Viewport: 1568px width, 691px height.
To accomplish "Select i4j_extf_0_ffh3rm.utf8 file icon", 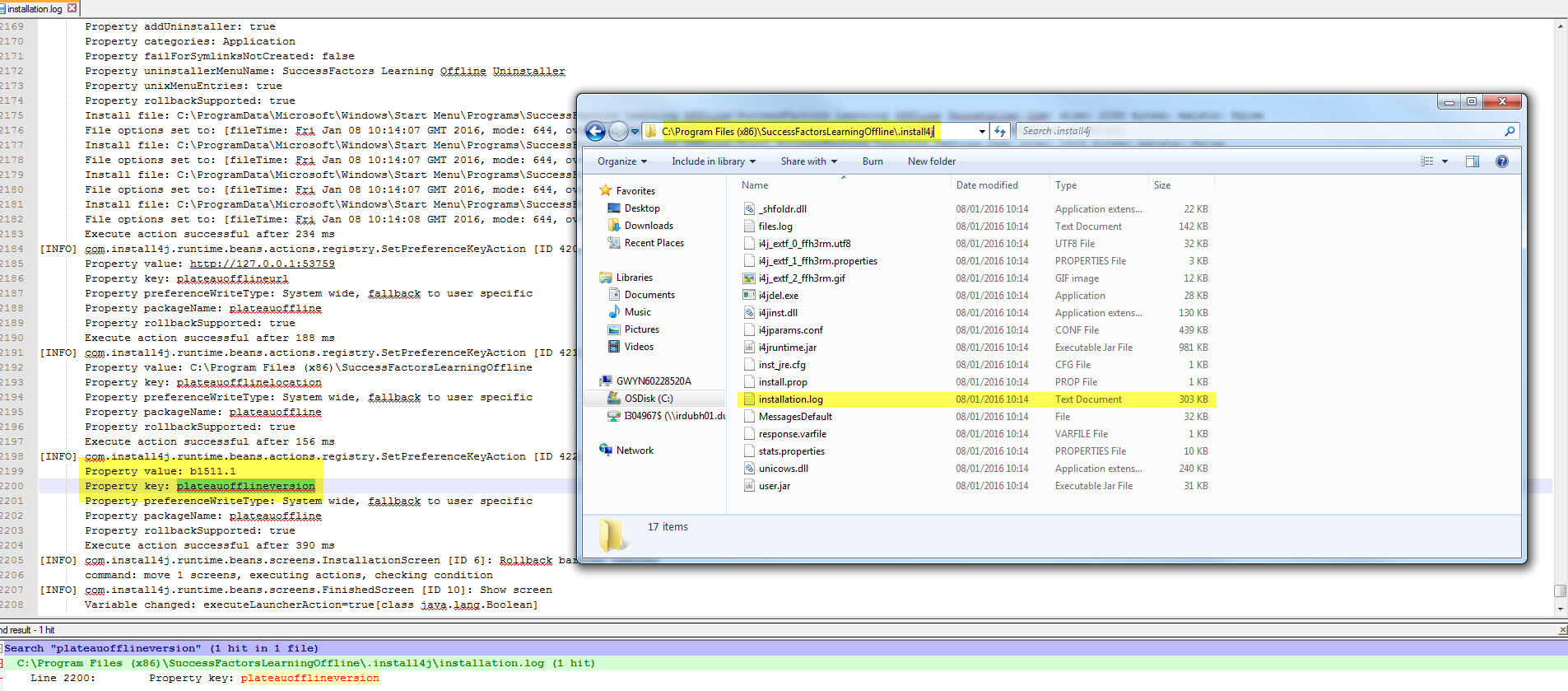I will pyautogui.click(x=749, y=244).
